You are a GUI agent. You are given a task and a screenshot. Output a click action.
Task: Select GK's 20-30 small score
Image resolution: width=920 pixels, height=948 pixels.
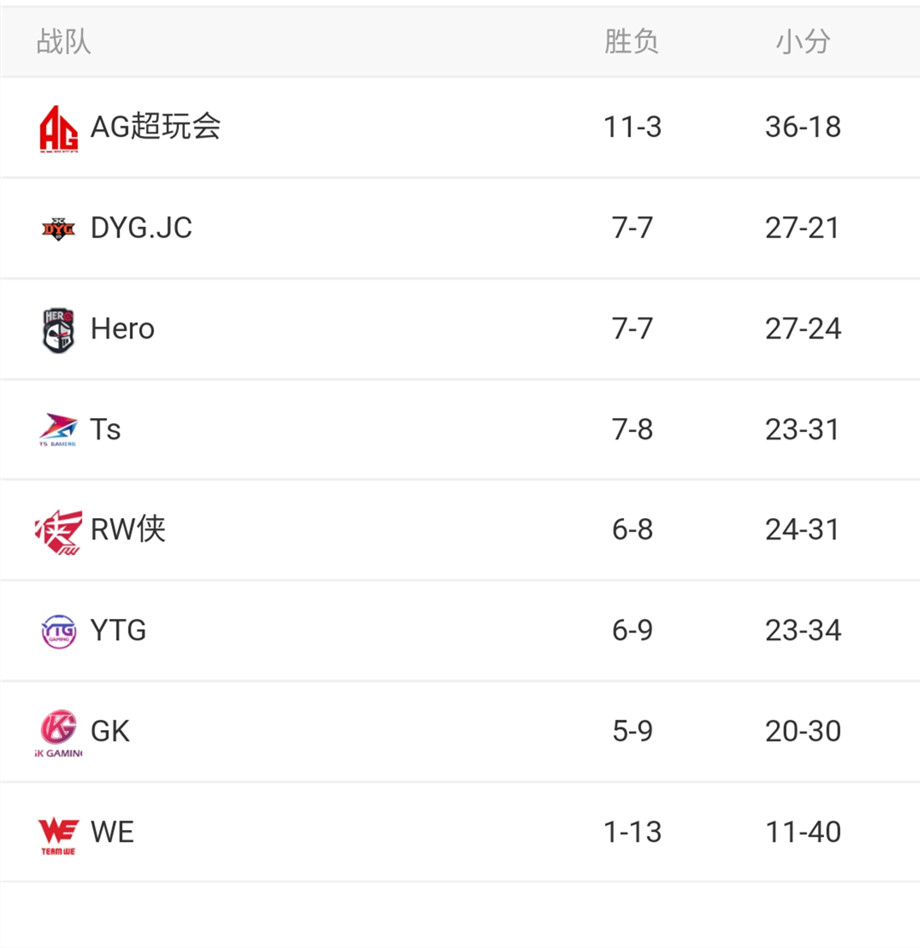pyautogui.click(x=803, y=732)
